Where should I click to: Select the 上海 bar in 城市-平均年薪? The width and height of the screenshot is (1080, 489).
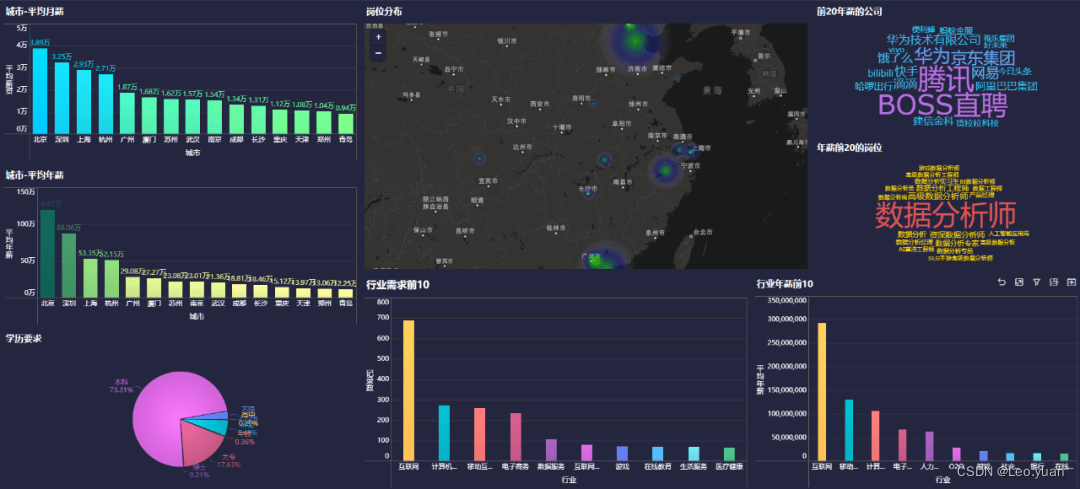tap(91, 278)
